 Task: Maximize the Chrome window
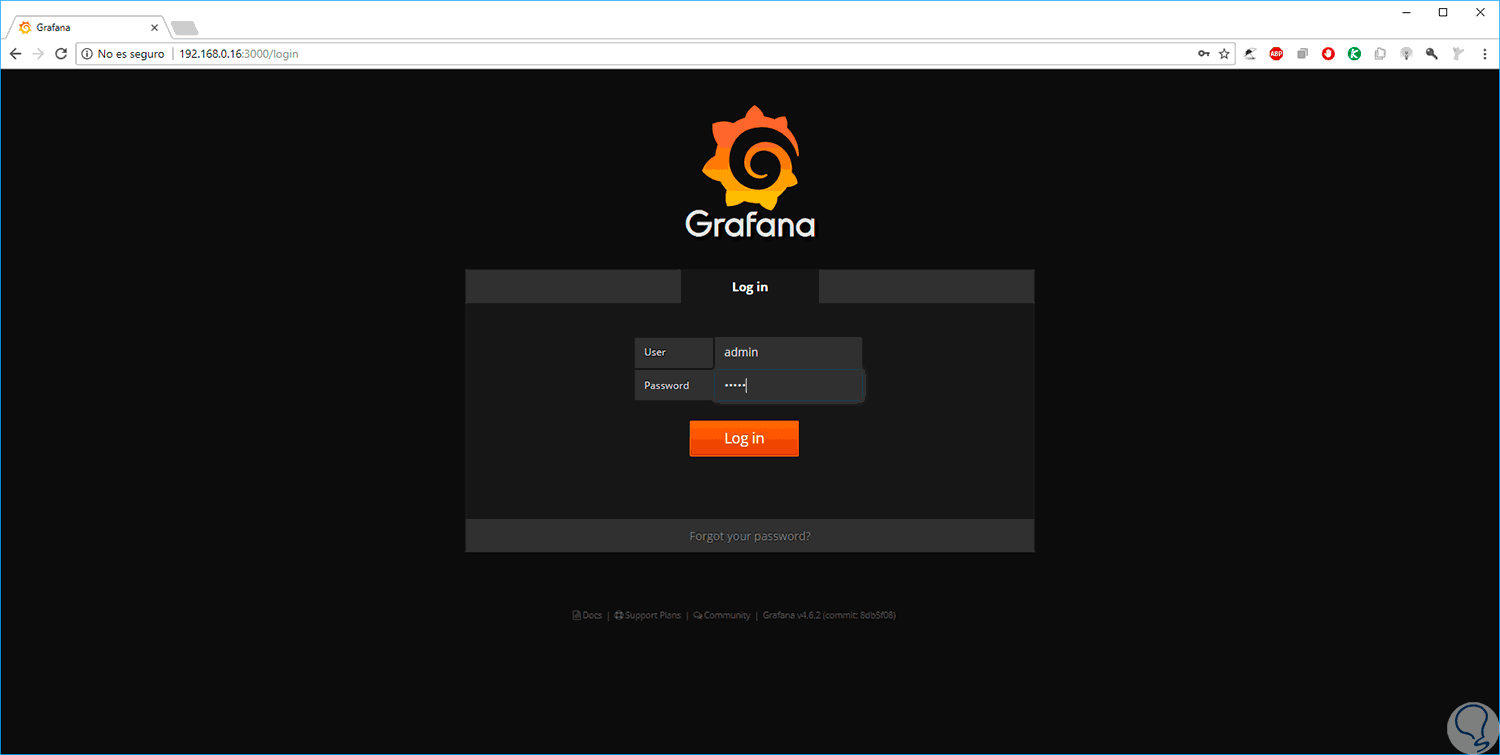[1443, 12]
